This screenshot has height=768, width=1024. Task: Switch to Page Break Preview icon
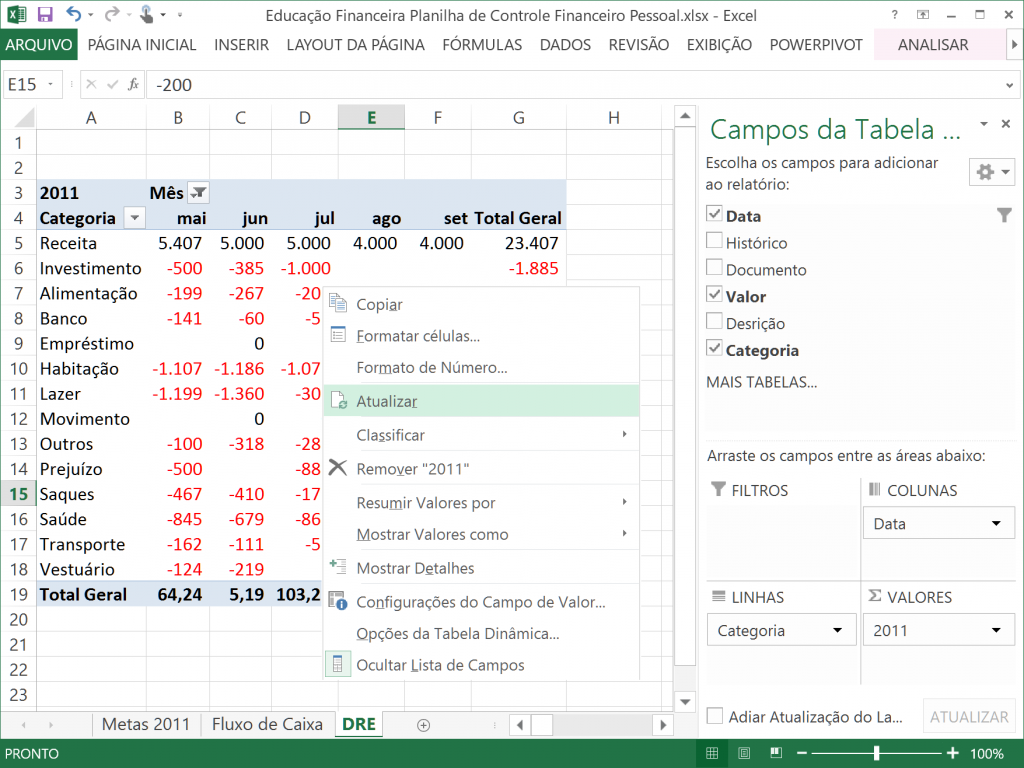tap(776, 753)
